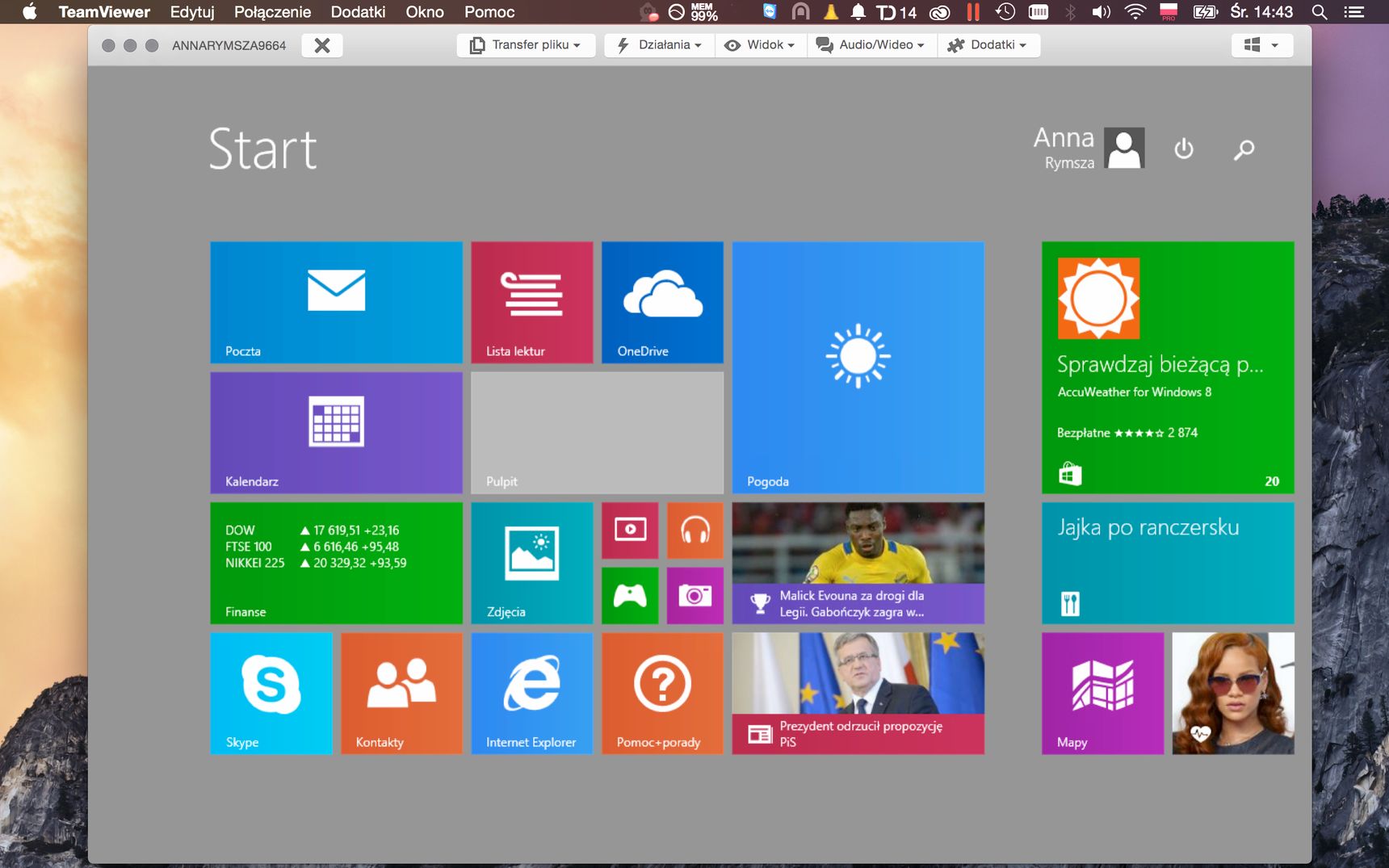Open the Pomoc menu

489,12
